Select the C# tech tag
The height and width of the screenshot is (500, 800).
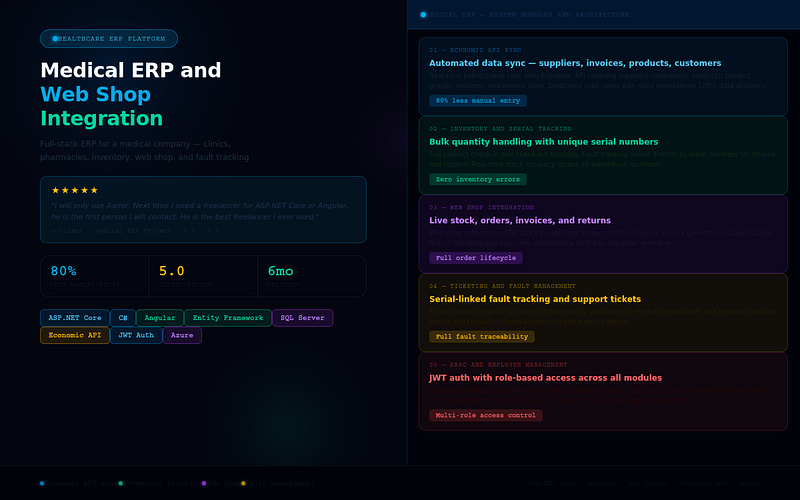pos(123,318)
